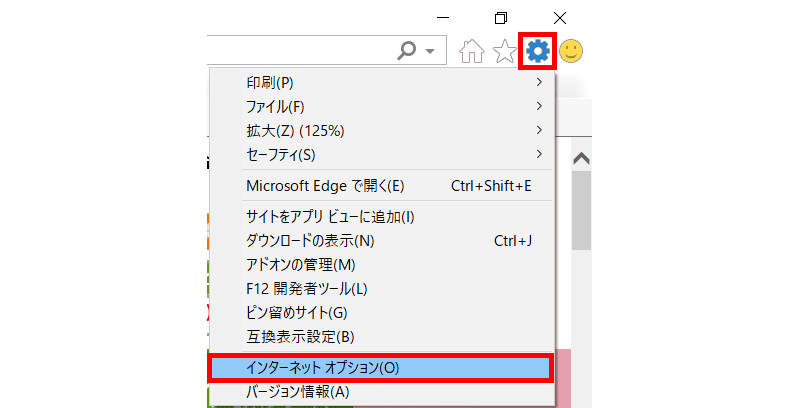This screenshot has height=408, width=800.
Task: Click the search magnifier icon
Action: [407, 50]
